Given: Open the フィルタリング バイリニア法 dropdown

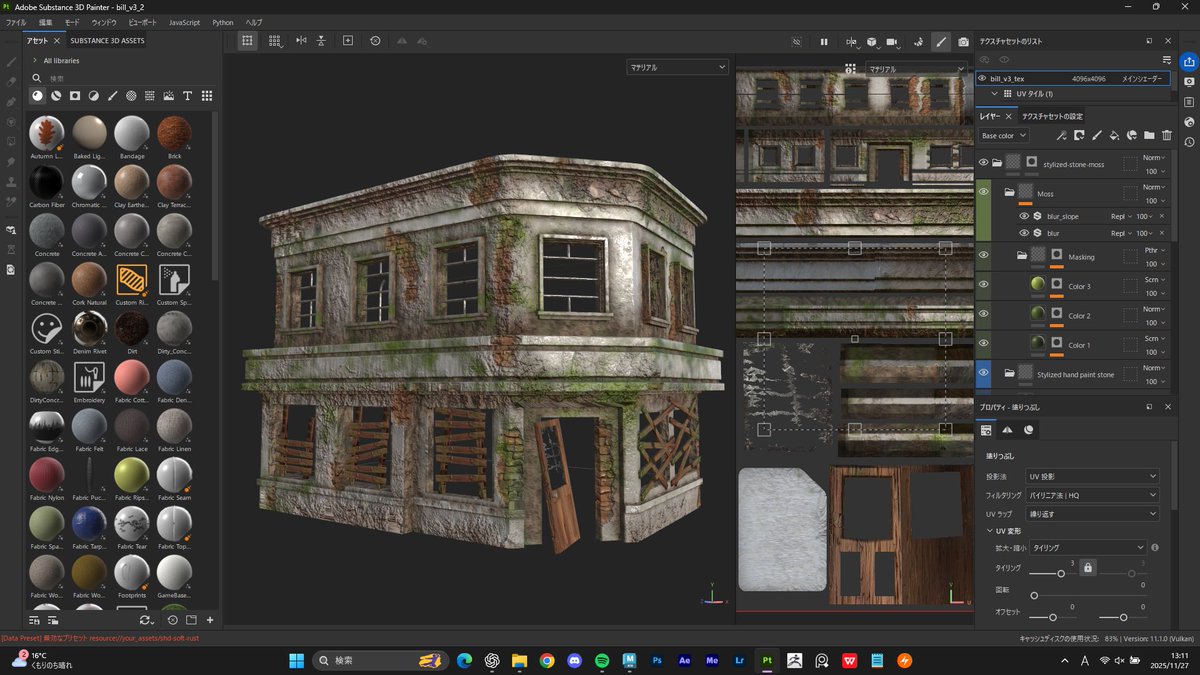Looking at the screenshot, I should click(x=1093, y=495).
